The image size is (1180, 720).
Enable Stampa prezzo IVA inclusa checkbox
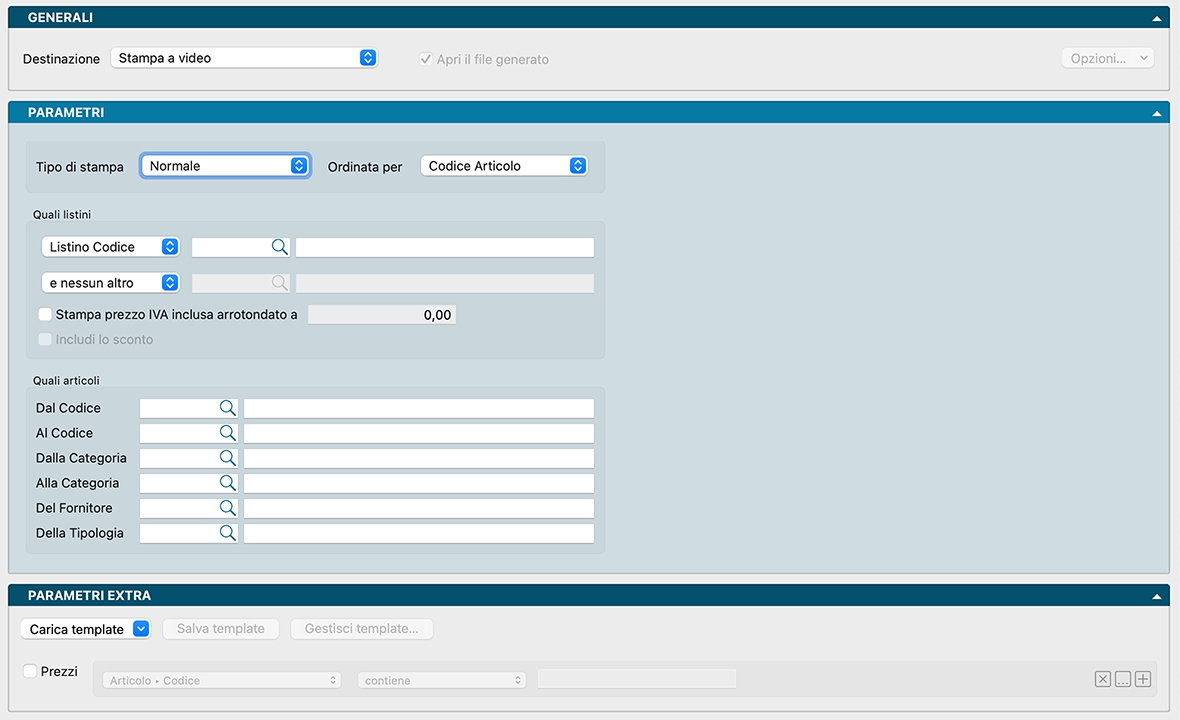tap(45, 314)
